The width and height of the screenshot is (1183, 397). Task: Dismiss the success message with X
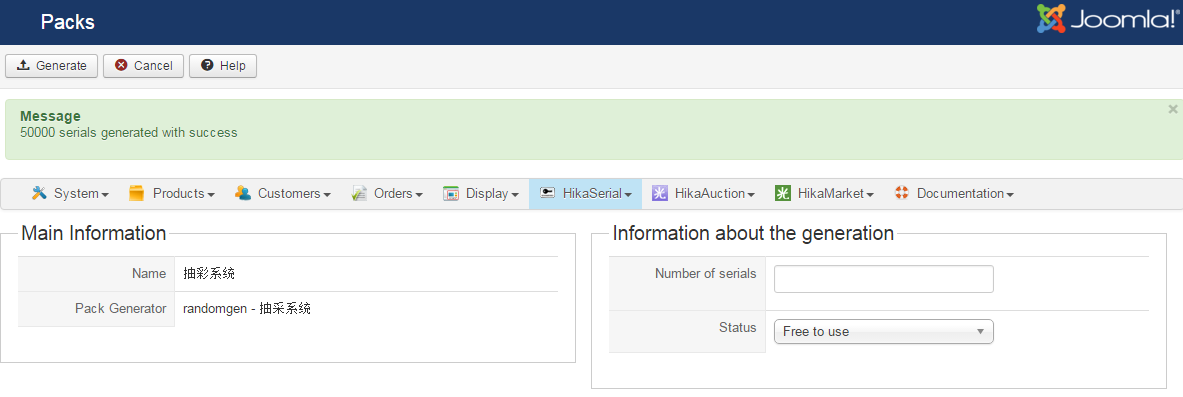coord(1172,109)
